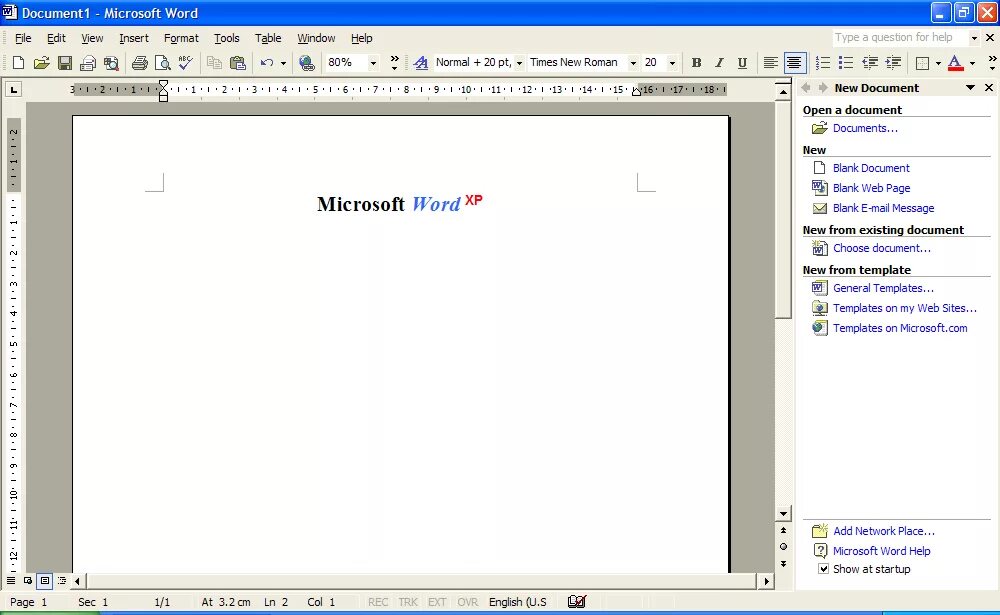The image size is (1000, 615).
Task: Toggle Center alignment
Action: point(794,63)
